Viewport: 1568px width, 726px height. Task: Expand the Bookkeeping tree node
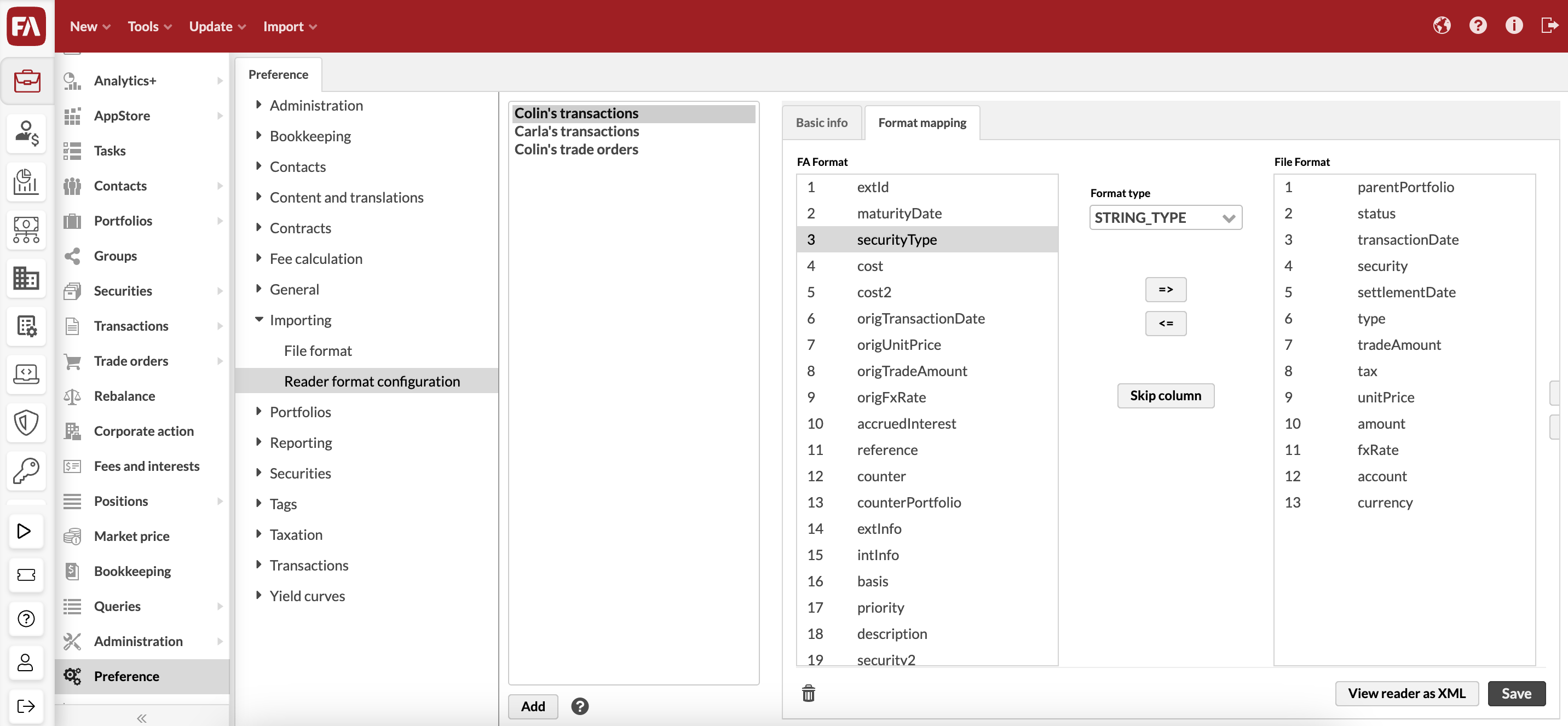[259, 135]
